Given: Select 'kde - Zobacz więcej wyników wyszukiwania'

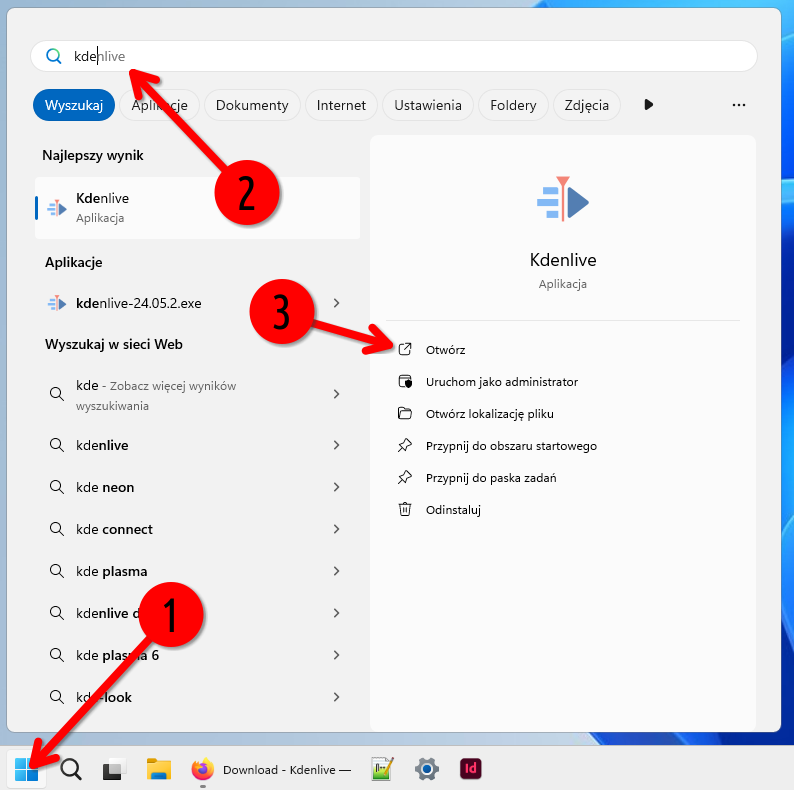Looking at the screenshot, I should (x=197, y=394).
